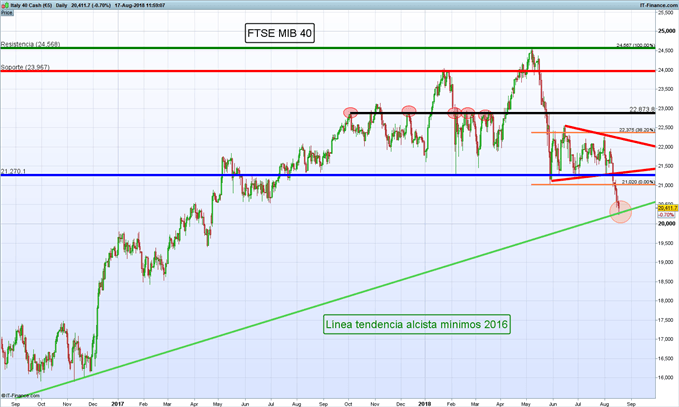This screenshot has height=407, width=679.
Task: Click the -0.70% change tag on price axis
Action: pos(666,215)
